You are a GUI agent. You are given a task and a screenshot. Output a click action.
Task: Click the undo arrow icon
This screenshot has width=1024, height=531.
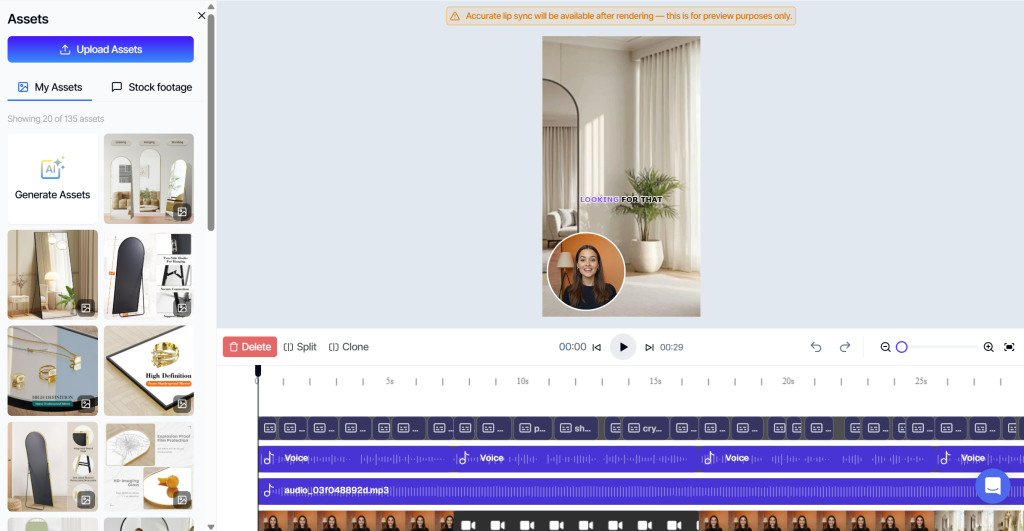(816, 347)
